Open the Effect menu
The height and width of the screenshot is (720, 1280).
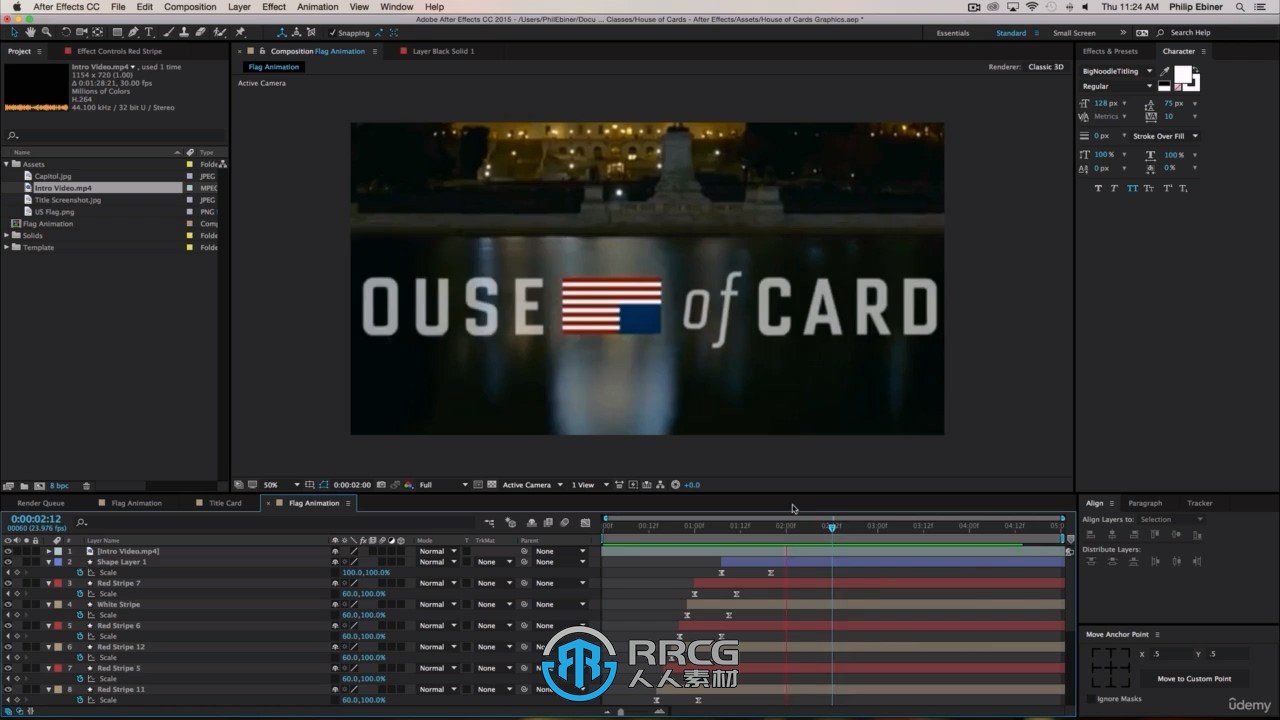[x=274, y=7]
